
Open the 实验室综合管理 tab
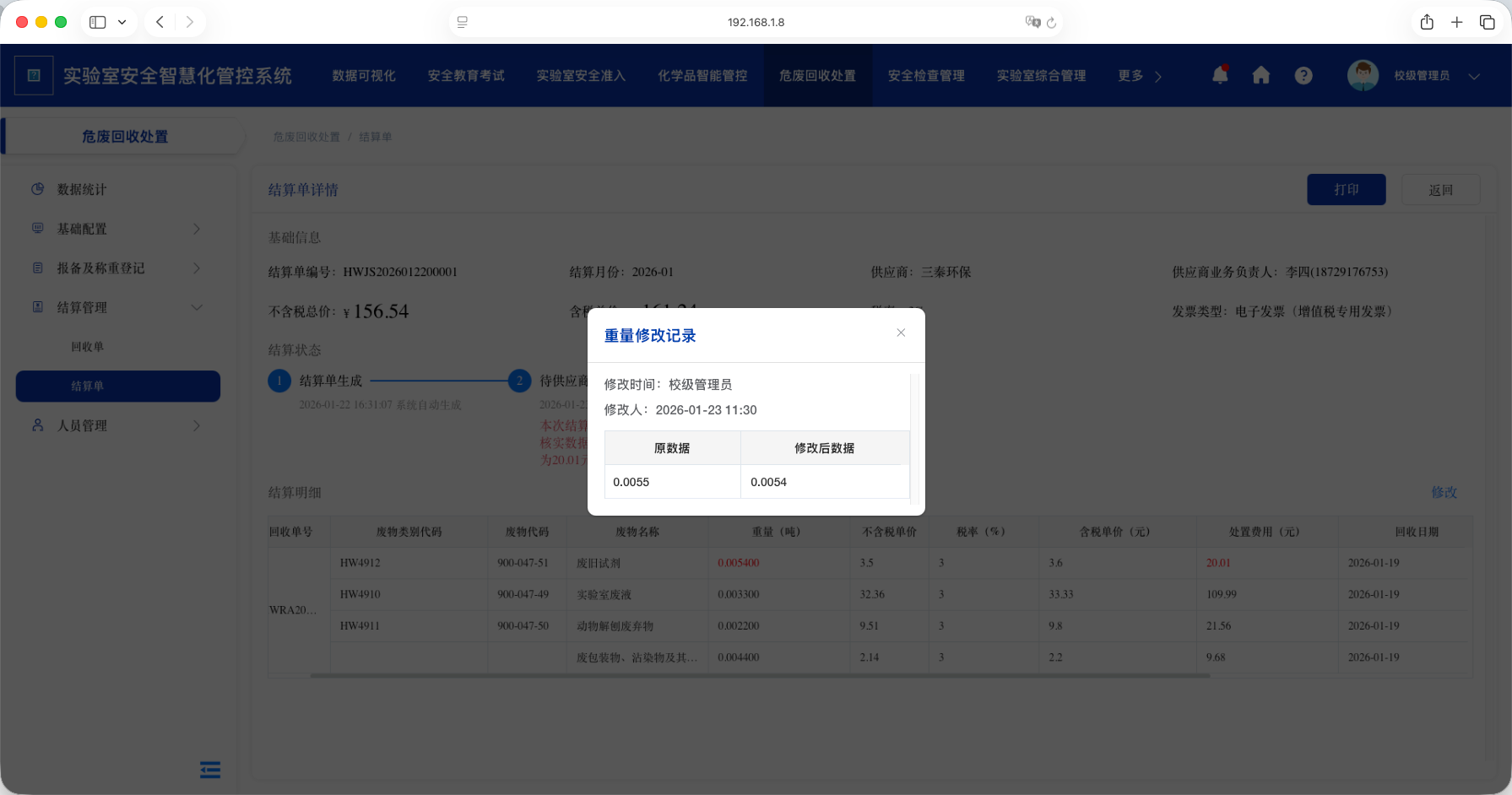pyautogui.click(x=1041, y=76)
